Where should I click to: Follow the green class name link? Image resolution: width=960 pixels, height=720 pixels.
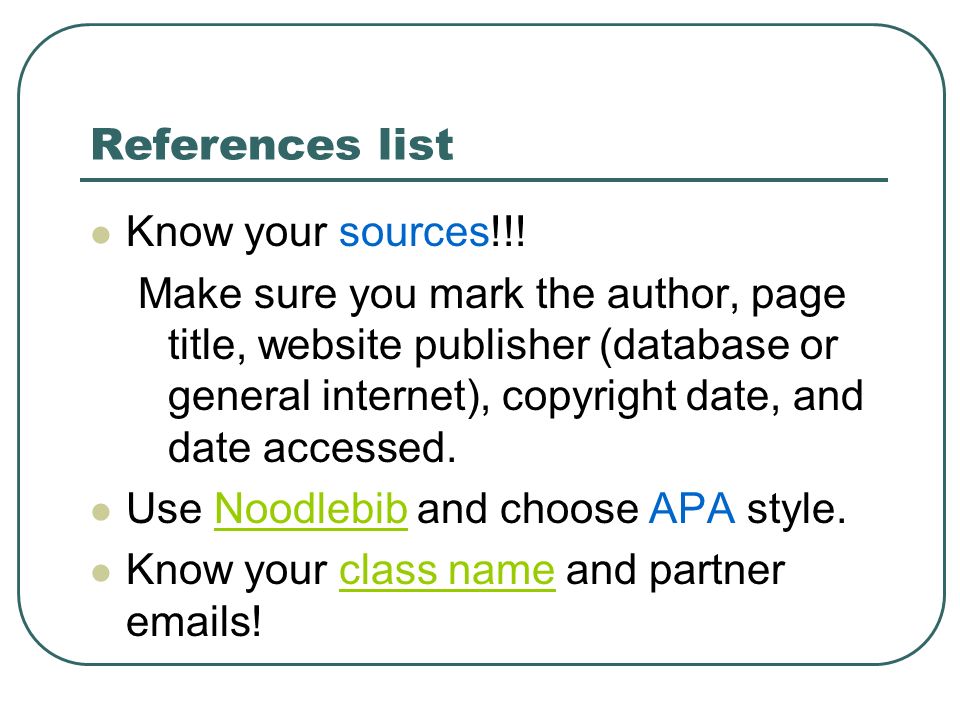tap(447, 571)
